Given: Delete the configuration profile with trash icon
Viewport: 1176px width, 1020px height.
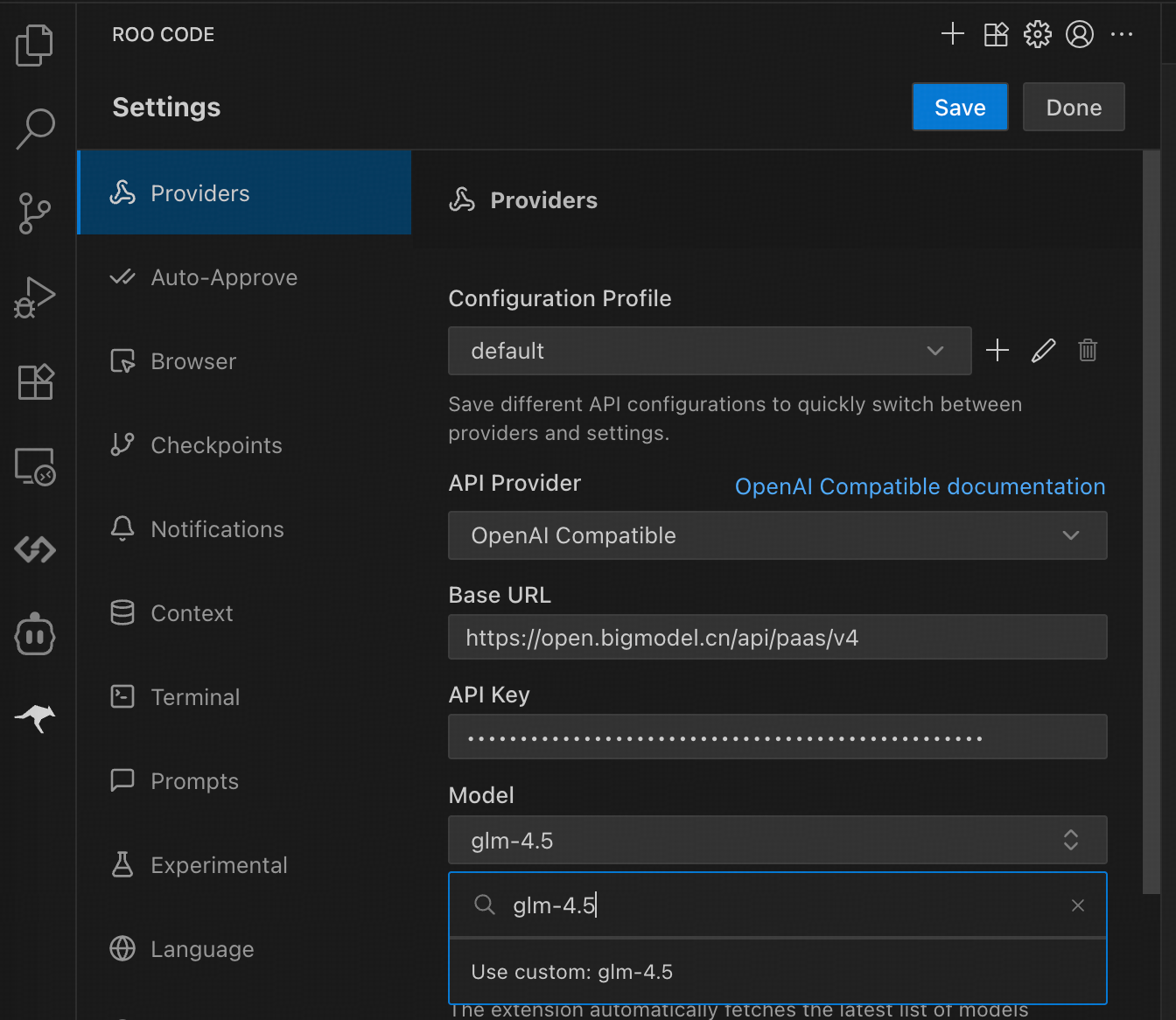Looking at the screenshot, I should [x=1088, y=351].
